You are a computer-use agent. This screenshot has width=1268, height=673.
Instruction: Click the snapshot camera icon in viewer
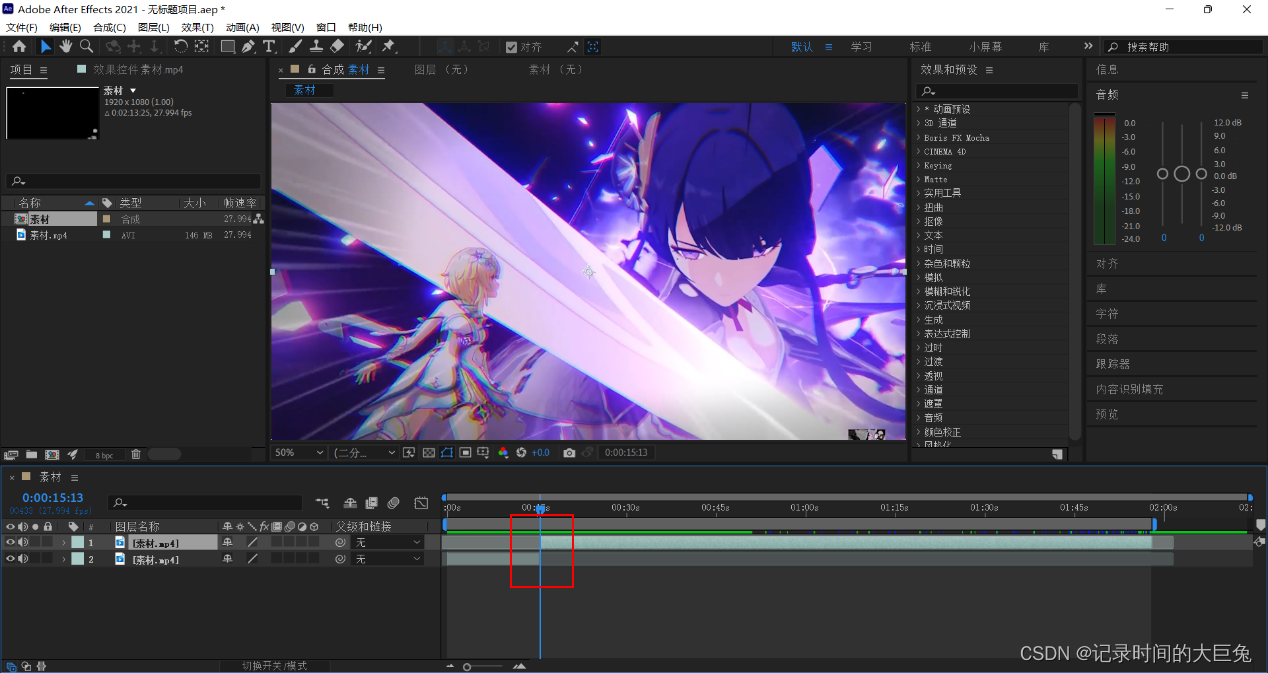[569, 453]
